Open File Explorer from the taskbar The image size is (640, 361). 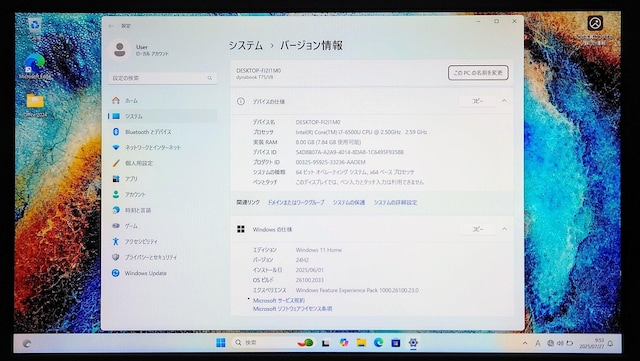pyautogui.click(x=361, y=343)
